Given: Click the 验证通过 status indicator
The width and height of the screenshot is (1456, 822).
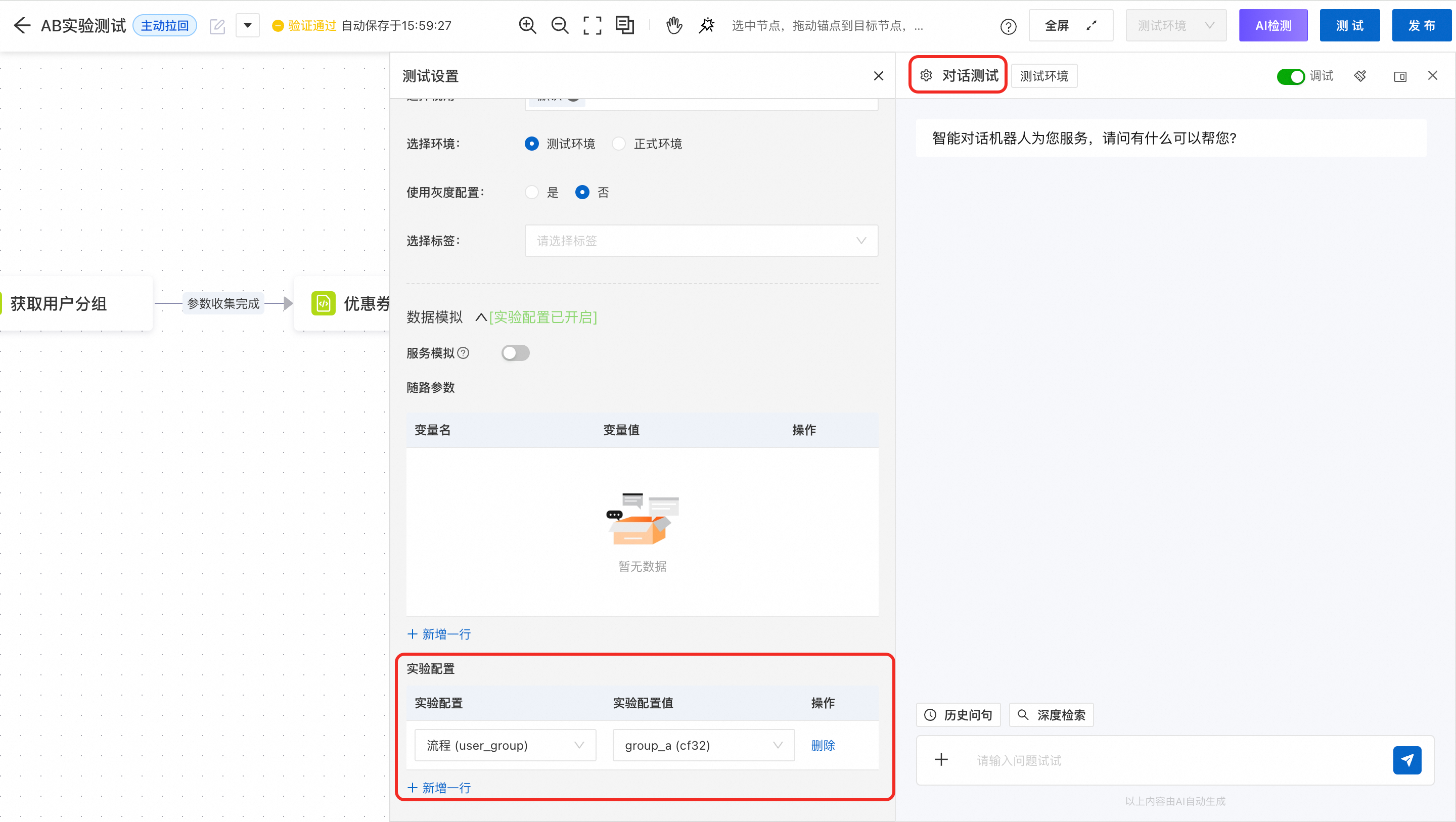Looking at the screenshot, I should coord(304,25).
